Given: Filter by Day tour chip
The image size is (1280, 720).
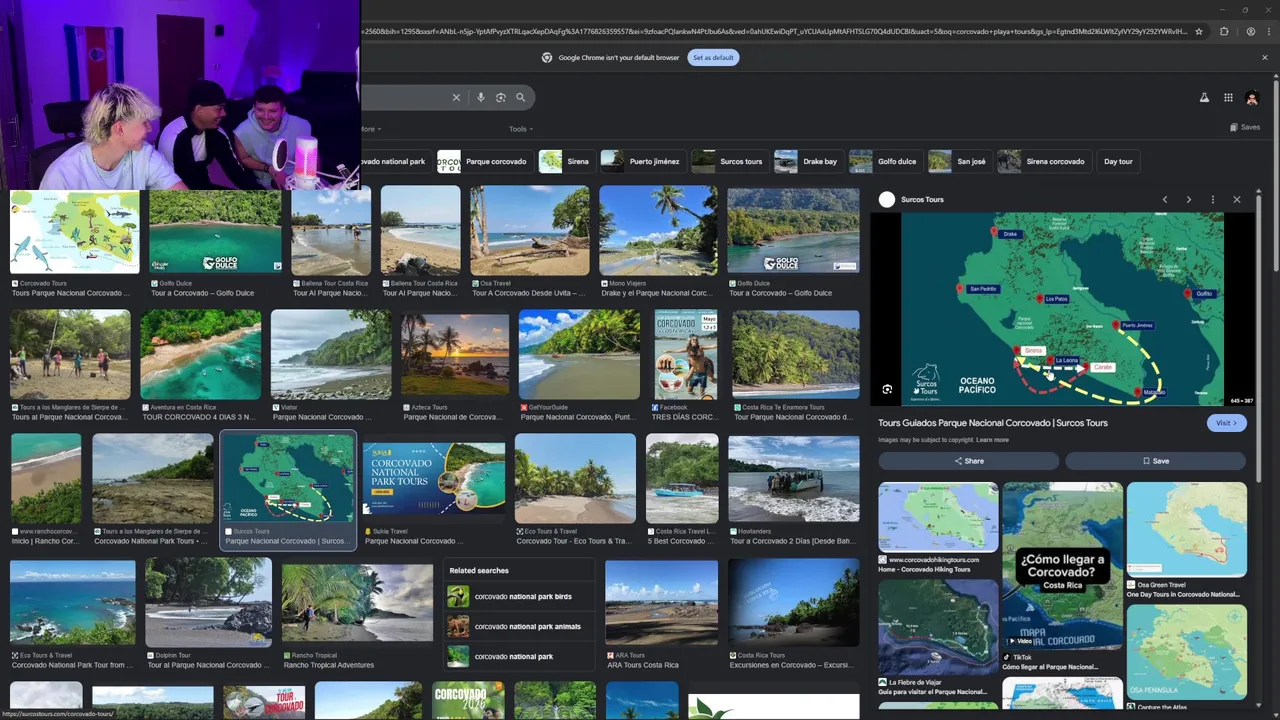Looking at the screenshot, I should pyautogui.click(x=1118, y=161).
